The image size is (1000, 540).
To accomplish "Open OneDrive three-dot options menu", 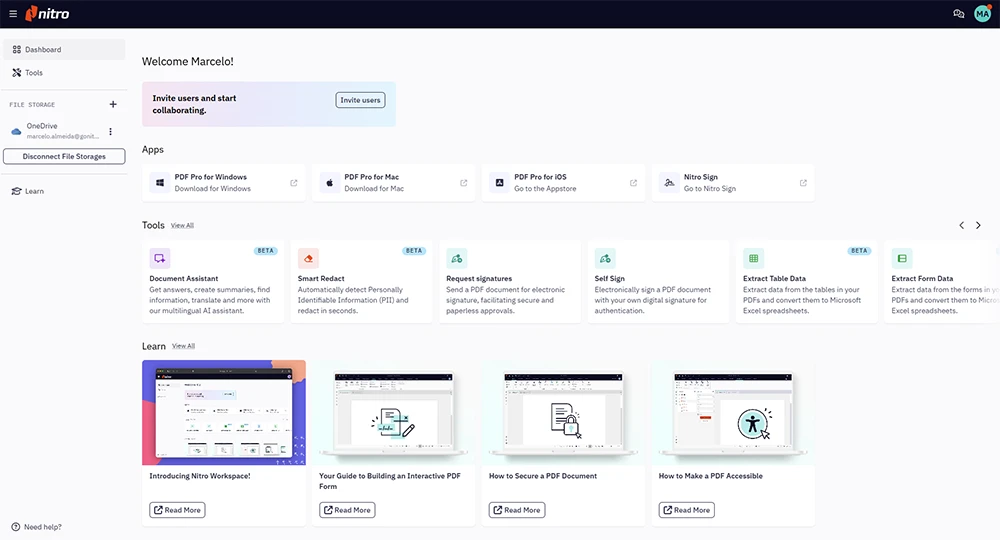I will coord(110,131).
